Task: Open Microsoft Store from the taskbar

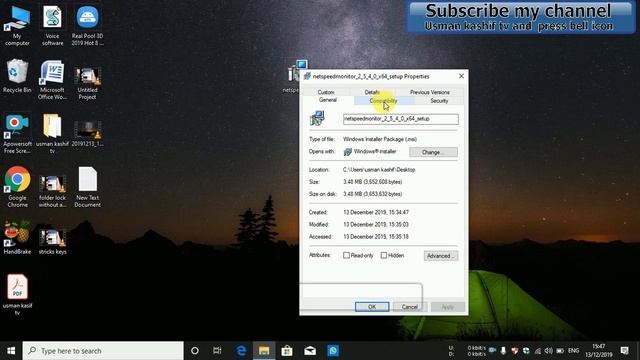Action: (287, 351)
